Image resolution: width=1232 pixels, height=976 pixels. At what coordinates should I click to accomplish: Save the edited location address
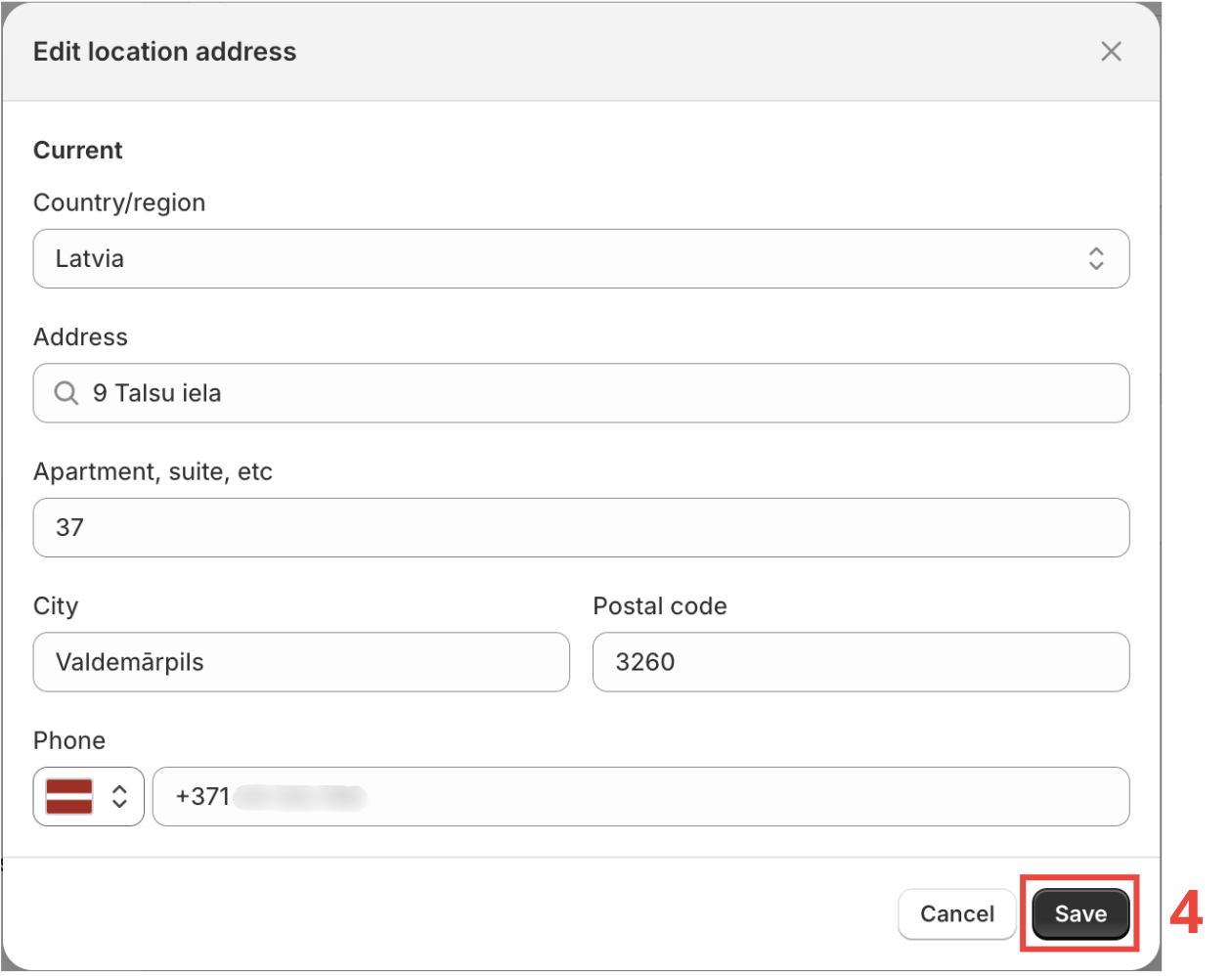[x=1079, y=913]
